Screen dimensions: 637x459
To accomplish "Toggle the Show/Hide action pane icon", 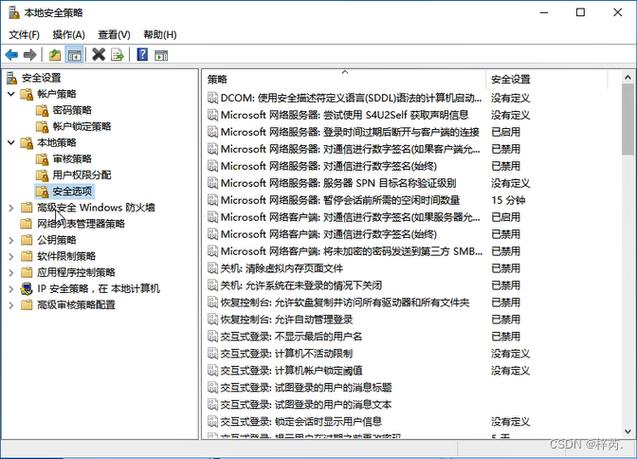I will pyautogui.click(x=161, y=55).
